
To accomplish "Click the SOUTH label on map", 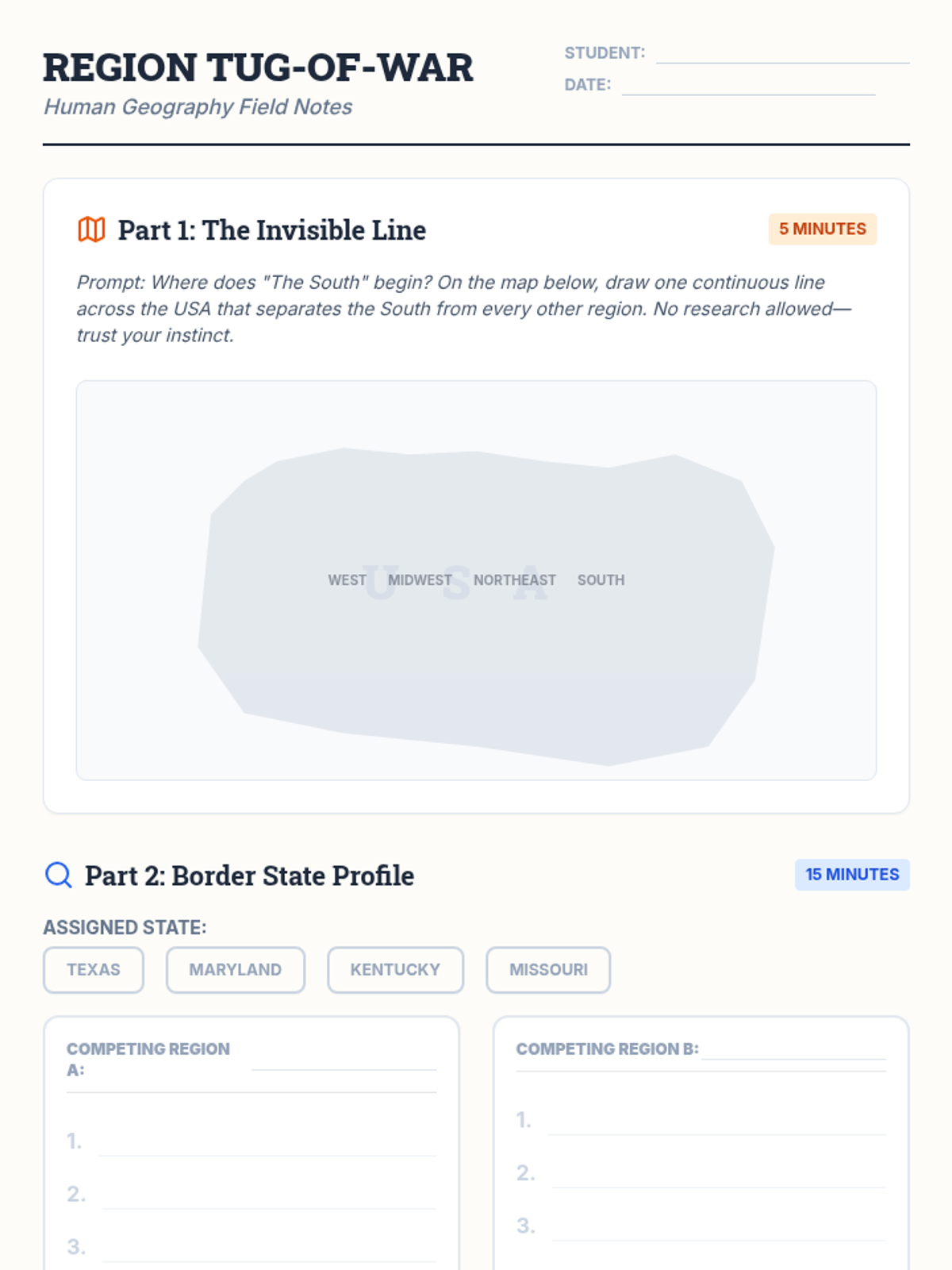I will point(601,580).
